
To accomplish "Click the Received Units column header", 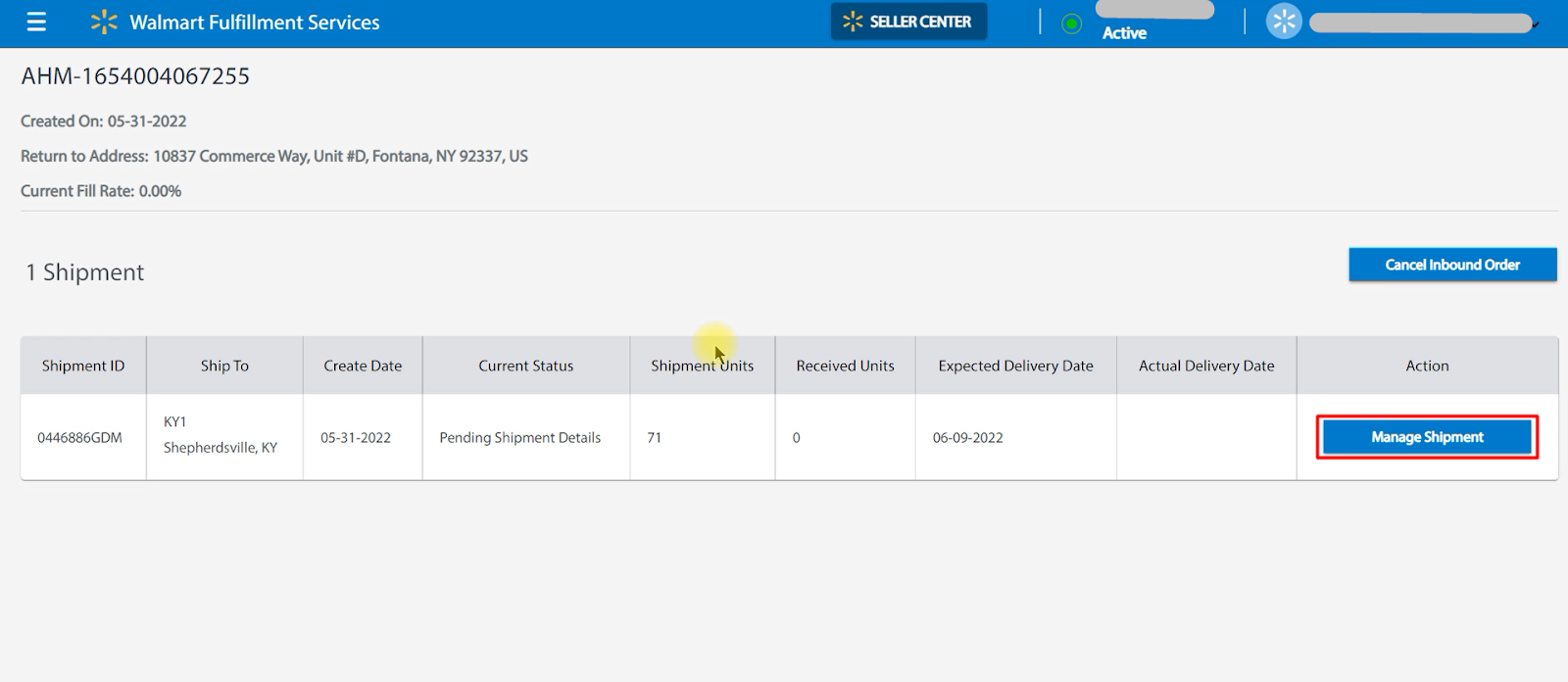I will click(x=845, y=365).
